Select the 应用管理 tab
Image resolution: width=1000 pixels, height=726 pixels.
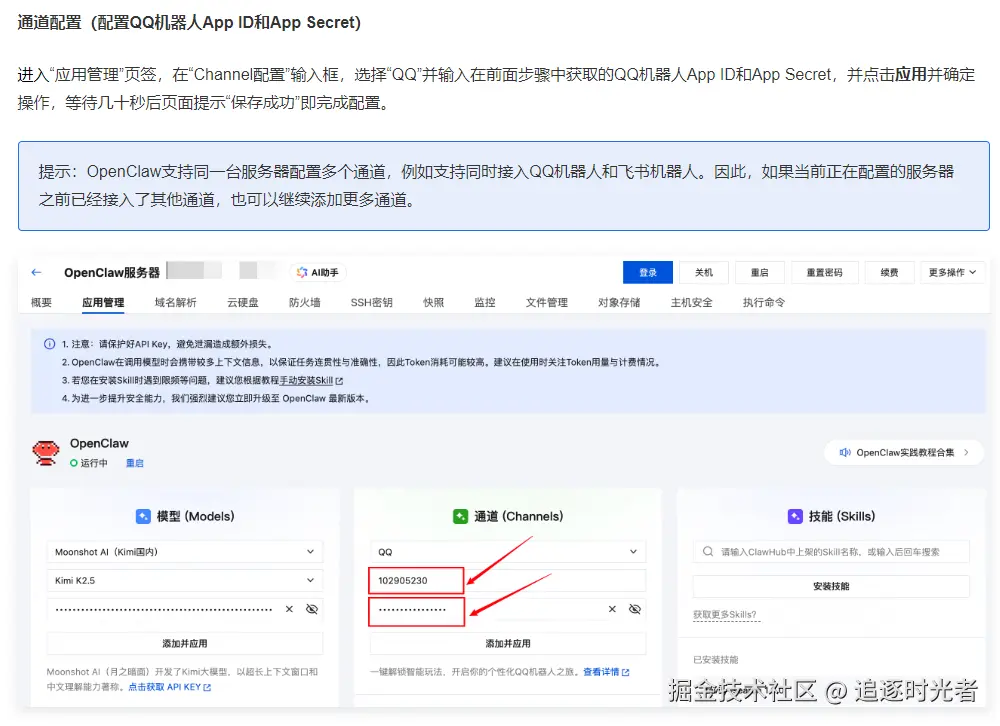tap(103, 302)
